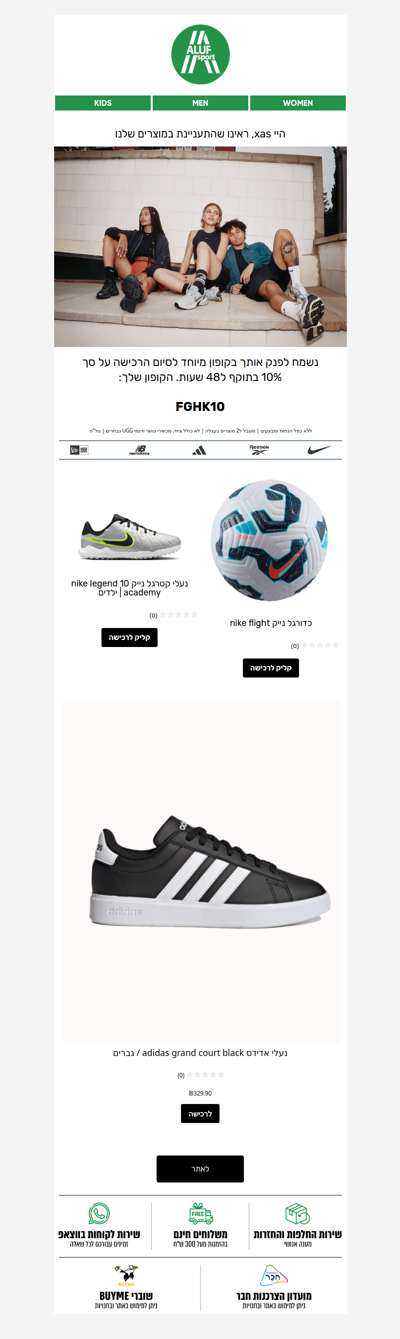This screenshot has height=1339, width=400.
Task: Click the ALUF sport logo
Action: point(200,55)
